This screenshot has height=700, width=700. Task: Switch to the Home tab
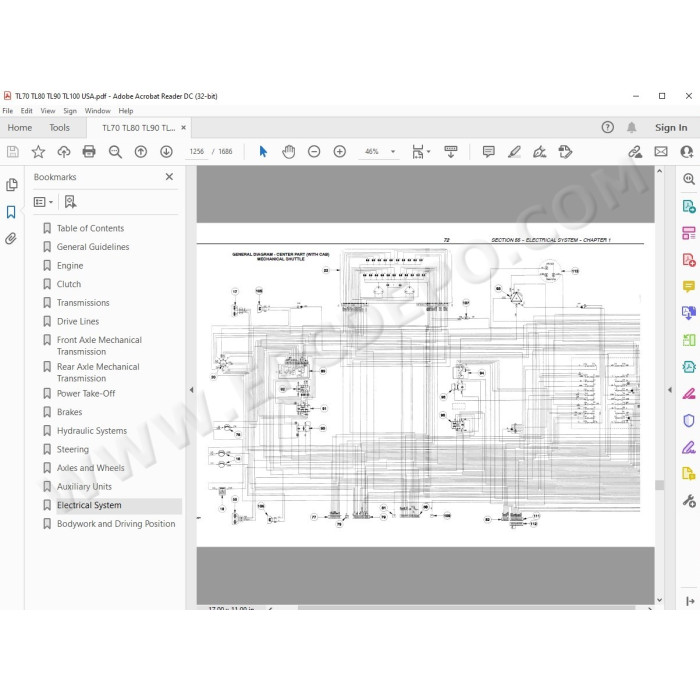20,128
